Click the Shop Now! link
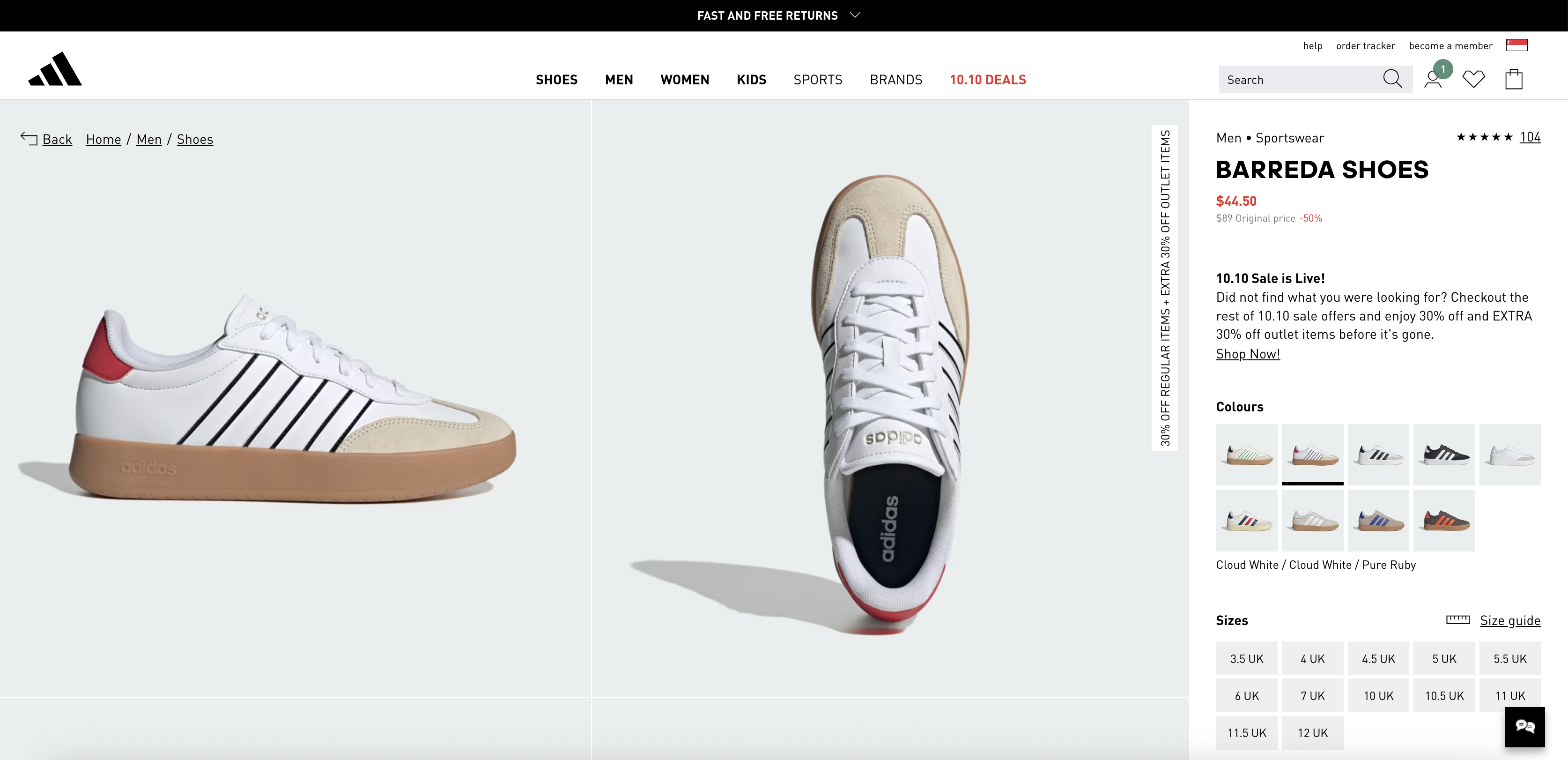The image size is (1568, 760). coord(1248,353)
